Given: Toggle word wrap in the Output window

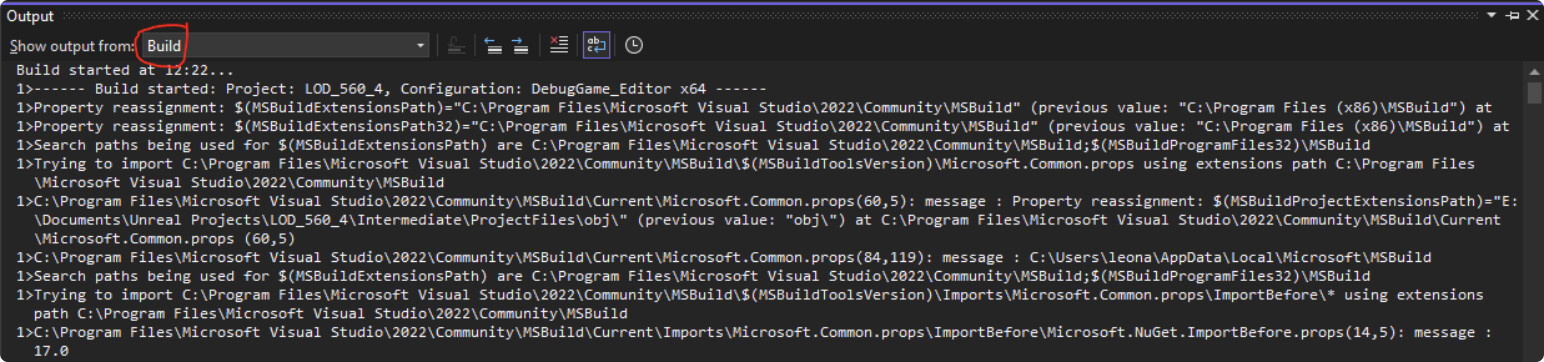Looking at the screenshot, I should [x=597, y=45].
